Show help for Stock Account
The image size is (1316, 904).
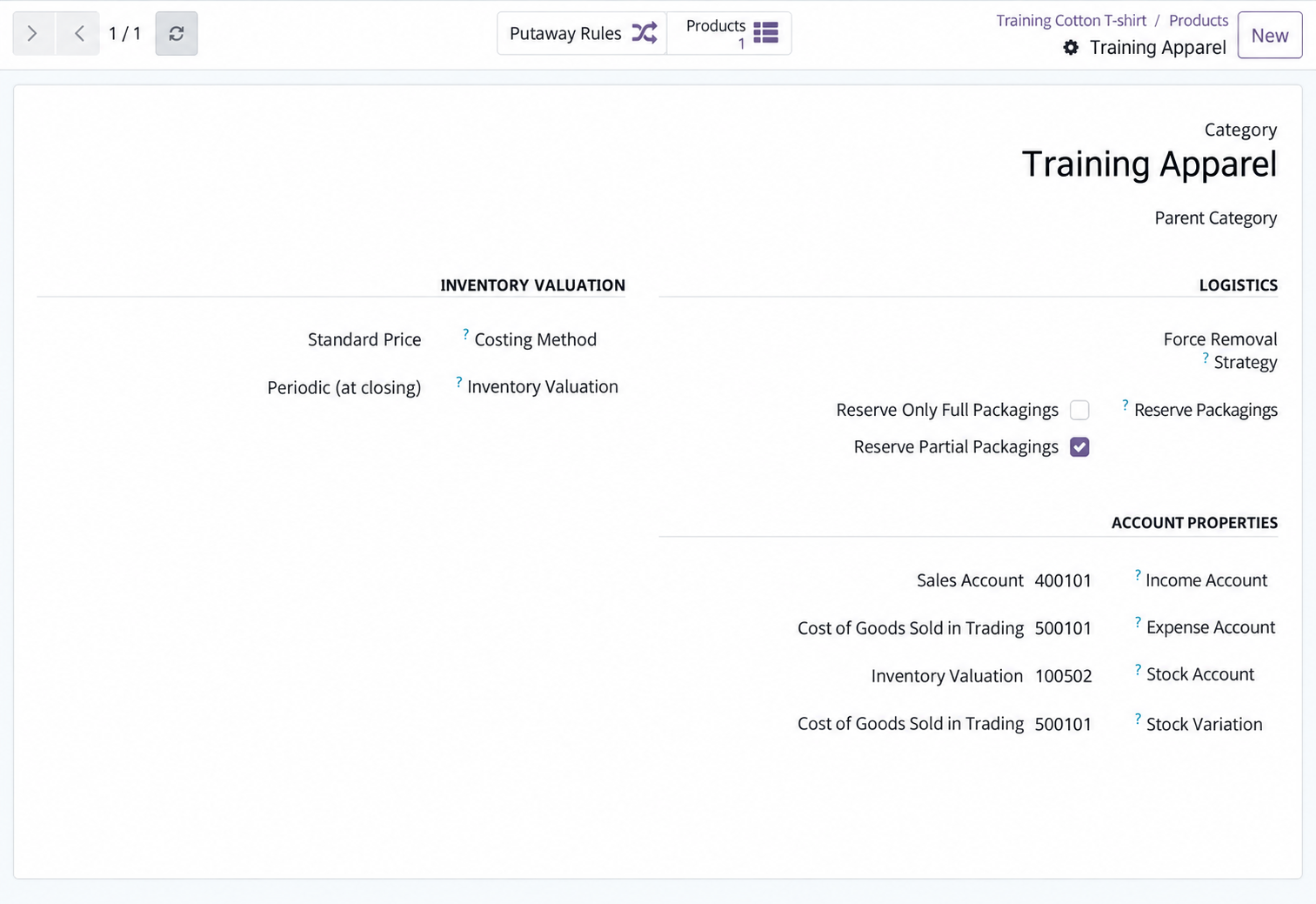point(1137,670)
